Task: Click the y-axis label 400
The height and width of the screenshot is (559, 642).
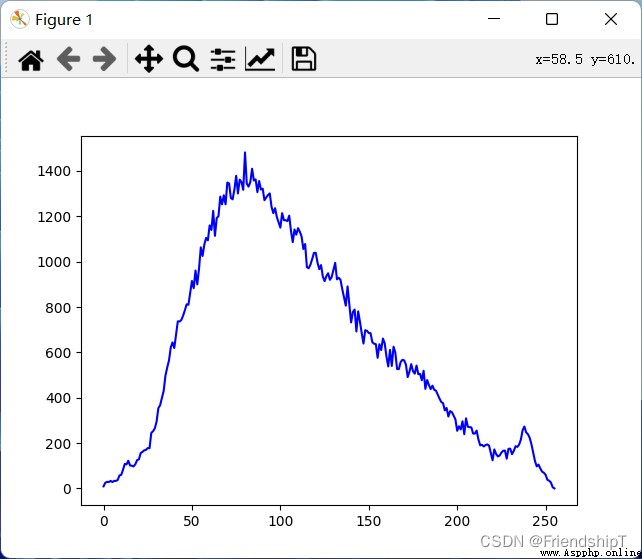Action: click(x=58, y=398)
